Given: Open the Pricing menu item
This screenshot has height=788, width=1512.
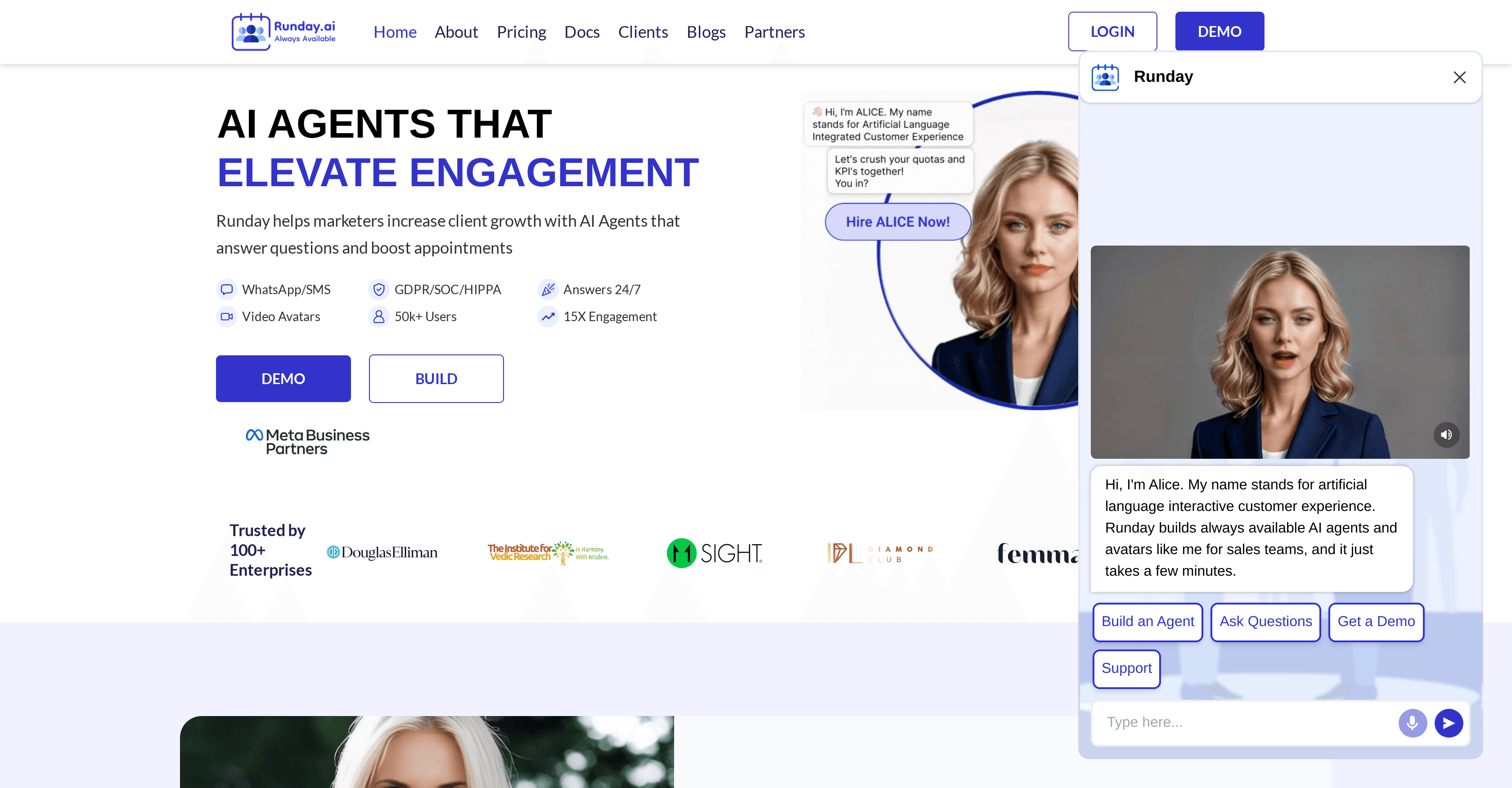Looking at the screenshot, I should coord(521,31).
